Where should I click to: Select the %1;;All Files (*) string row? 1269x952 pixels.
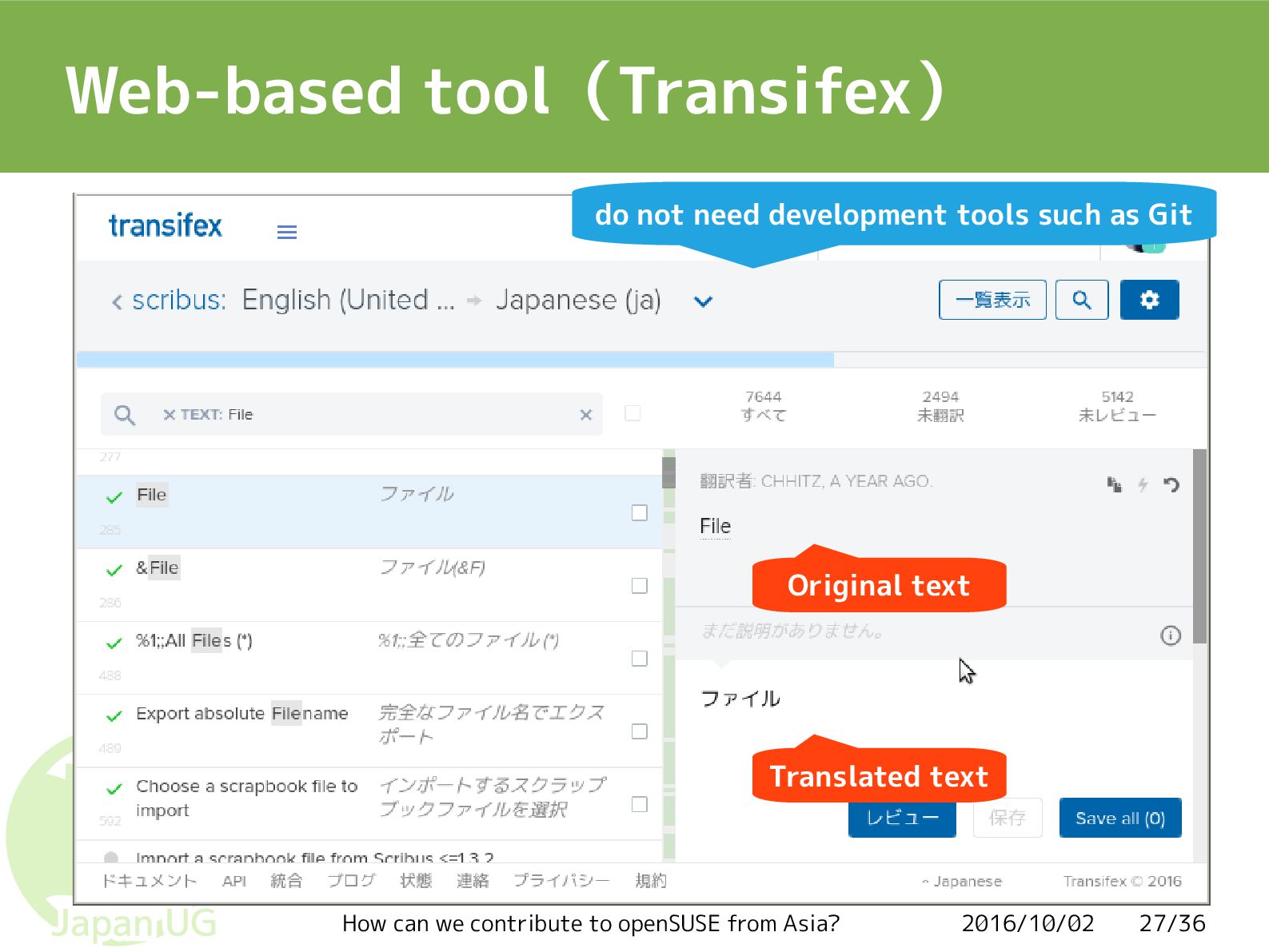[369, 658]
